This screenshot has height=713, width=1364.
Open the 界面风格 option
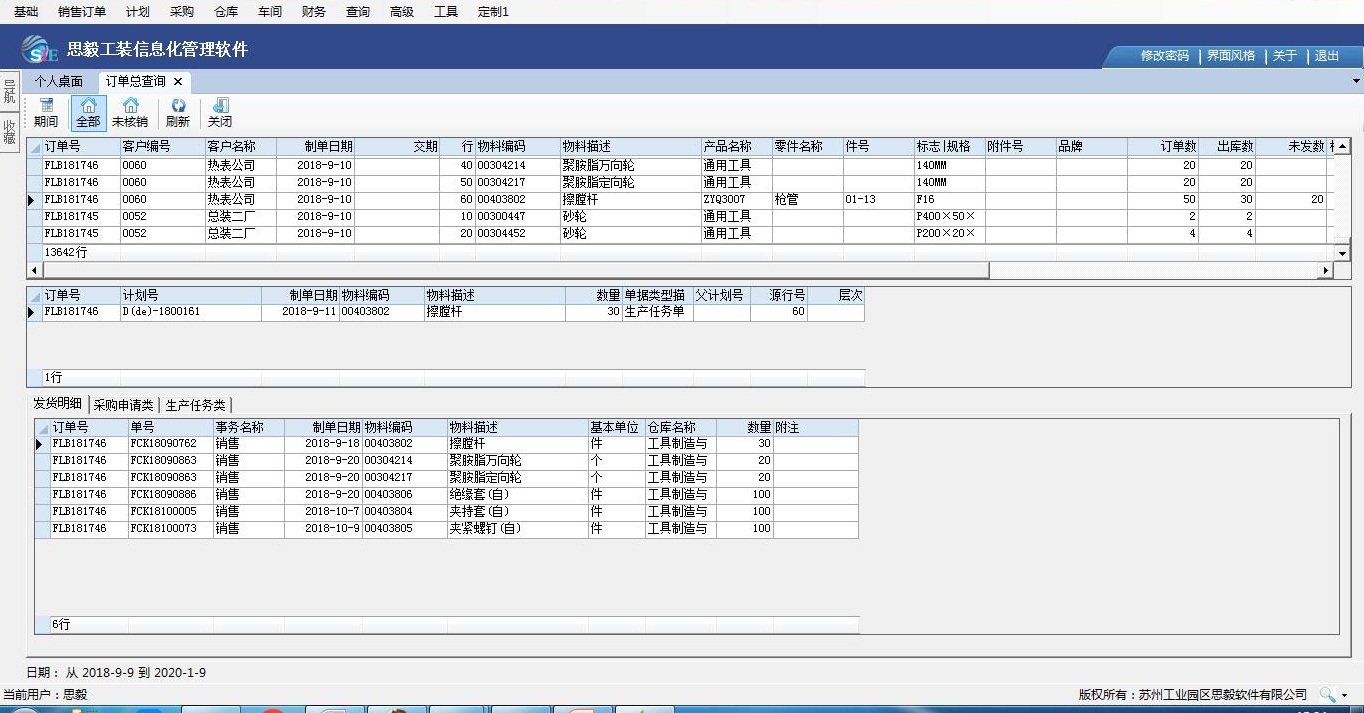pos(1230,56)
